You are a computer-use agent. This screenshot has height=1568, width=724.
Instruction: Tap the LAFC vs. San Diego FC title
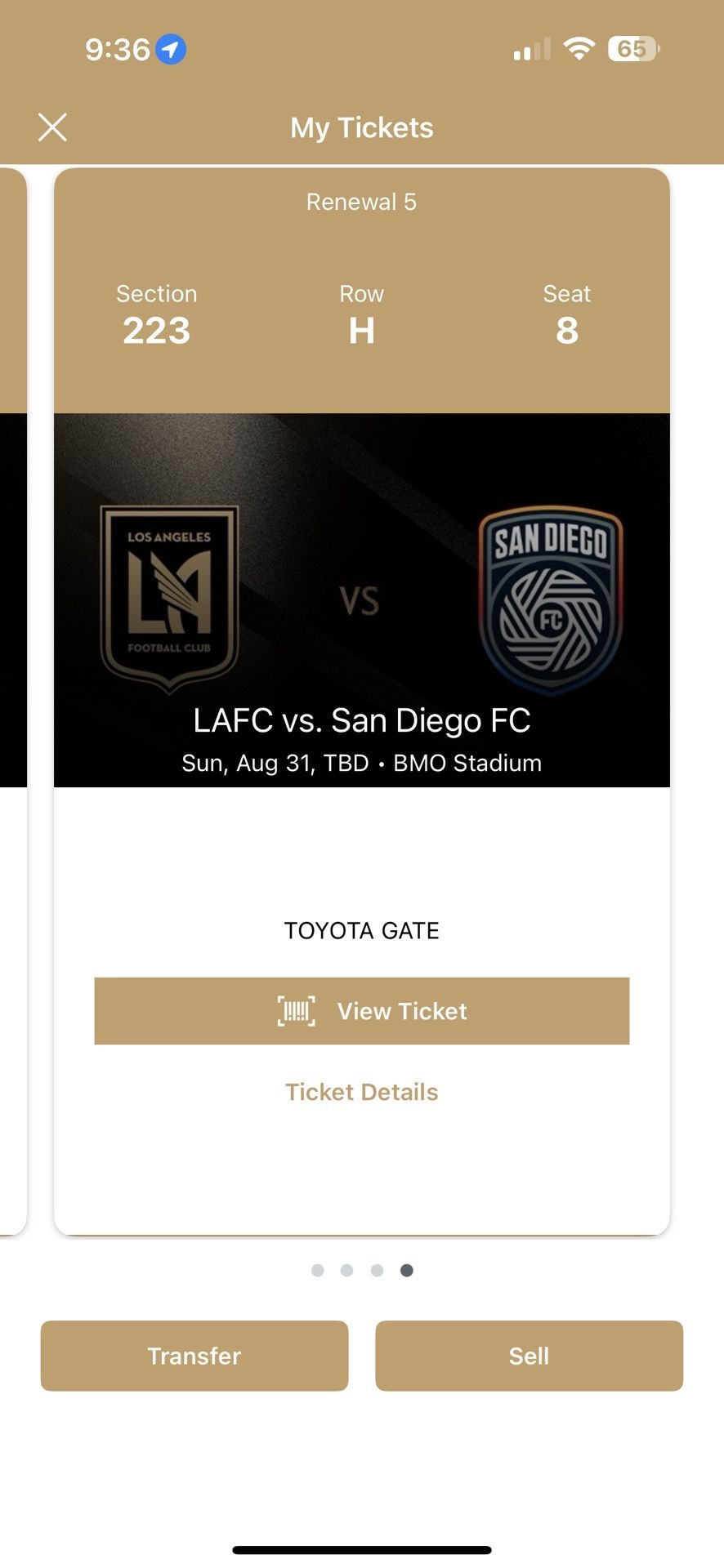(x=361, y=720)
